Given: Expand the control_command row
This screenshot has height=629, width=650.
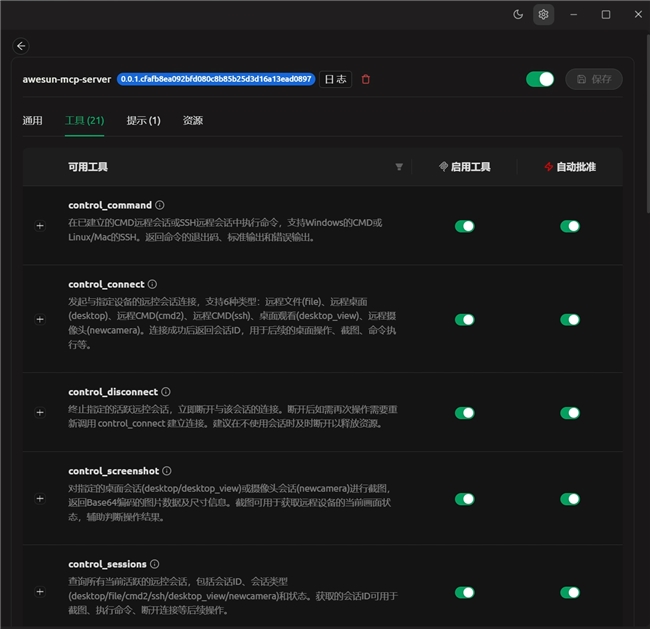Looking at the screenshot, I should pyautogui.click(x=40, y=226).
